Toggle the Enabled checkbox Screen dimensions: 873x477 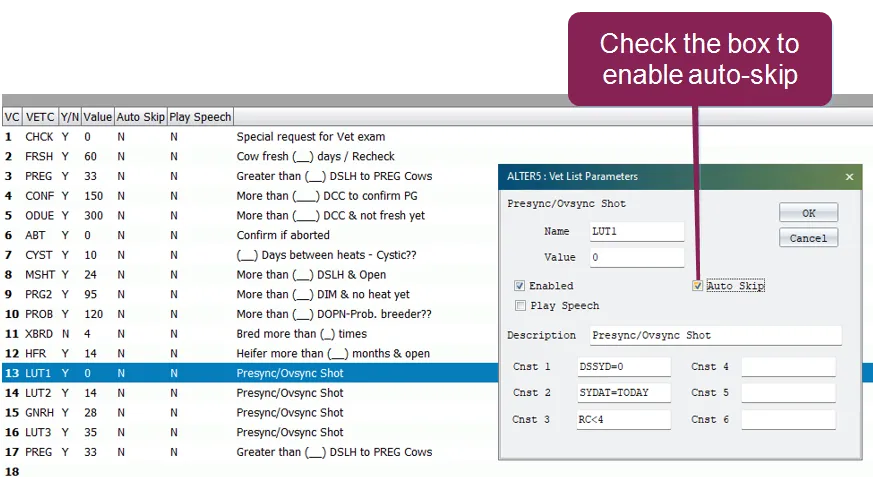coord(519,286)
